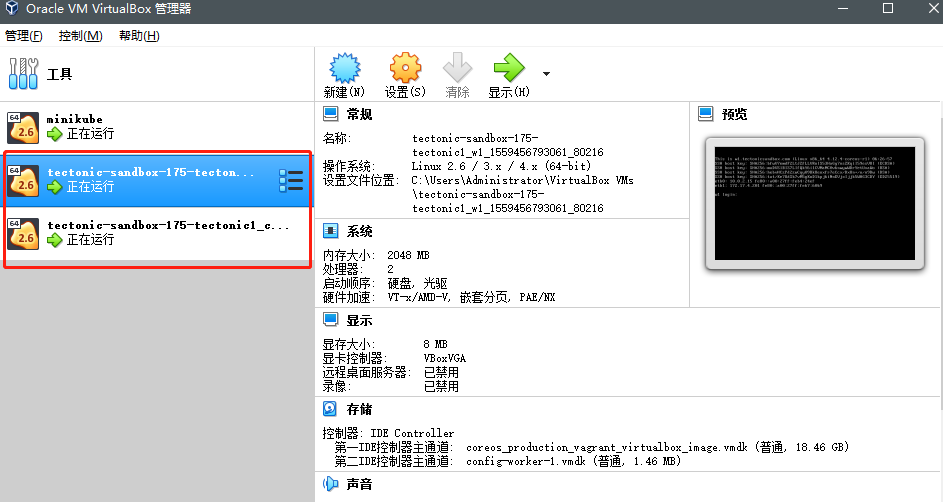This screenshot has width=943, height=502.
Task: Click the Preview (预览) section monitor icon
Action: coord(705,114)
